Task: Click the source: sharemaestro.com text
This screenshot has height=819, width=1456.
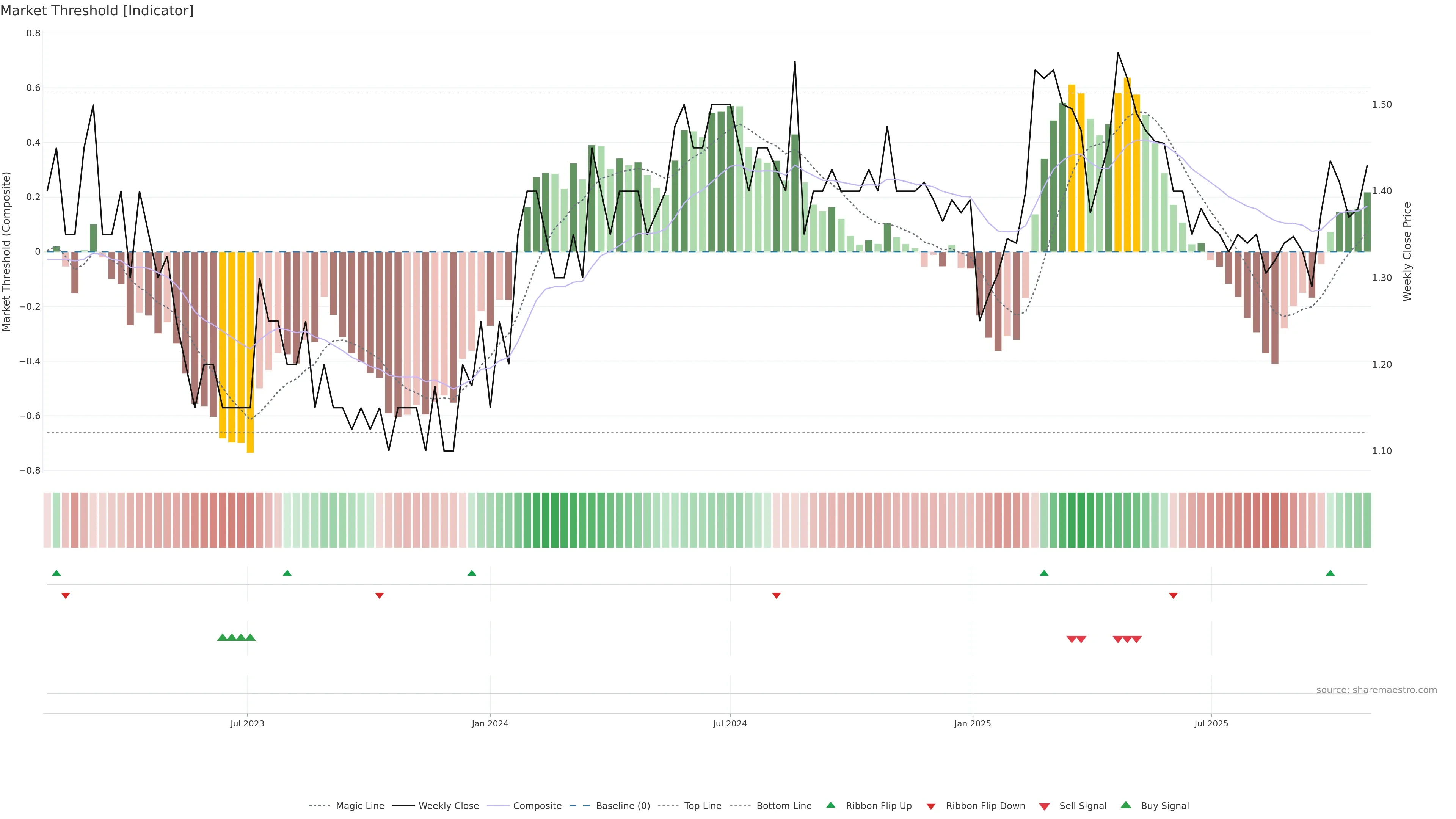Action: click(x=1376, y=690)
